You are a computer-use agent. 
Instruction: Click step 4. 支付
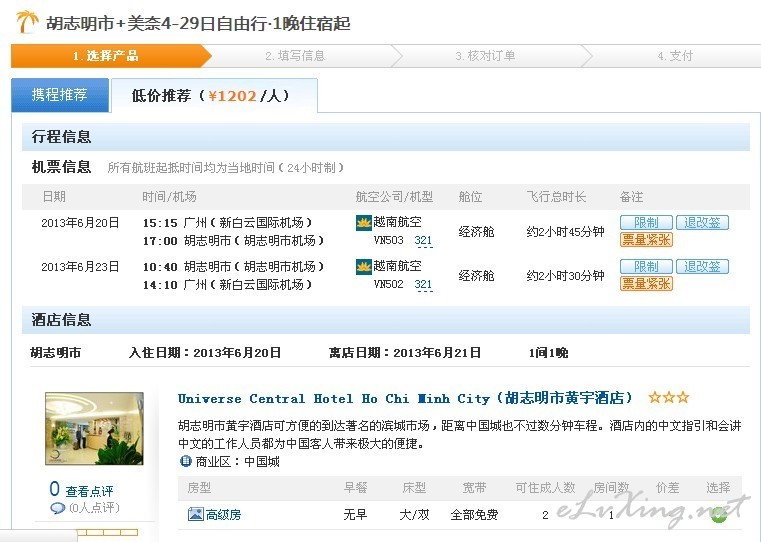coord(675,56)
